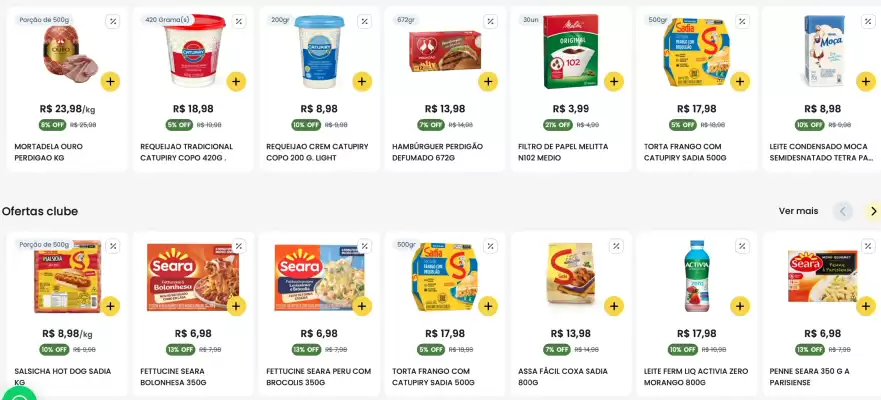Click discount percent icon on Requeijão Crem Light card
881x400 pixels.
[365, 21]
